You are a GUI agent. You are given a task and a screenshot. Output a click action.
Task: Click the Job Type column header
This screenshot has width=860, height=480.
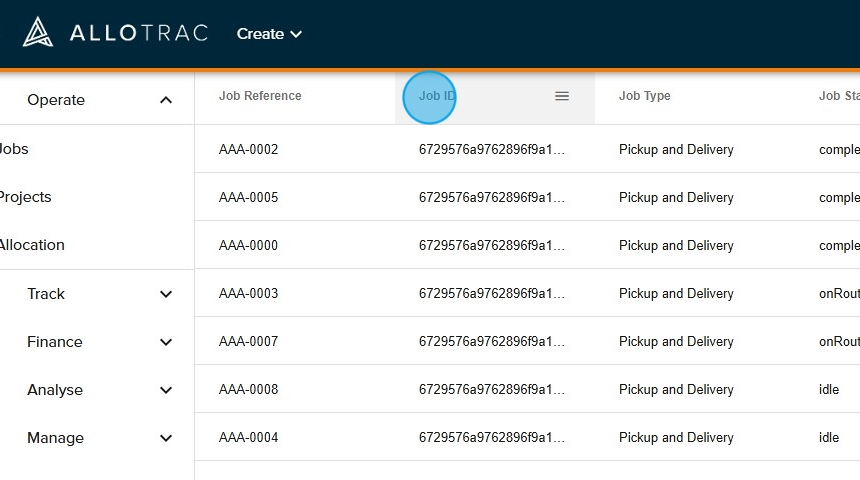click(x=644, y=96)
